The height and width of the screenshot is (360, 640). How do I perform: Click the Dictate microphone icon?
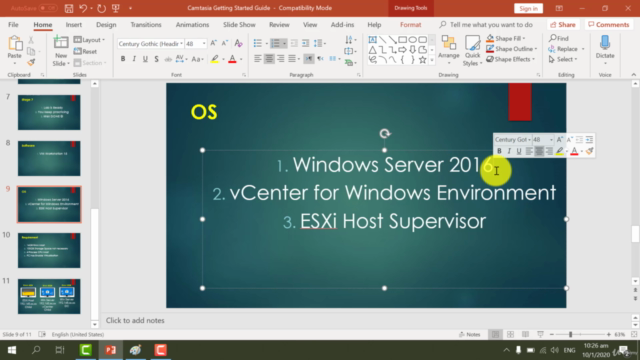605,49
